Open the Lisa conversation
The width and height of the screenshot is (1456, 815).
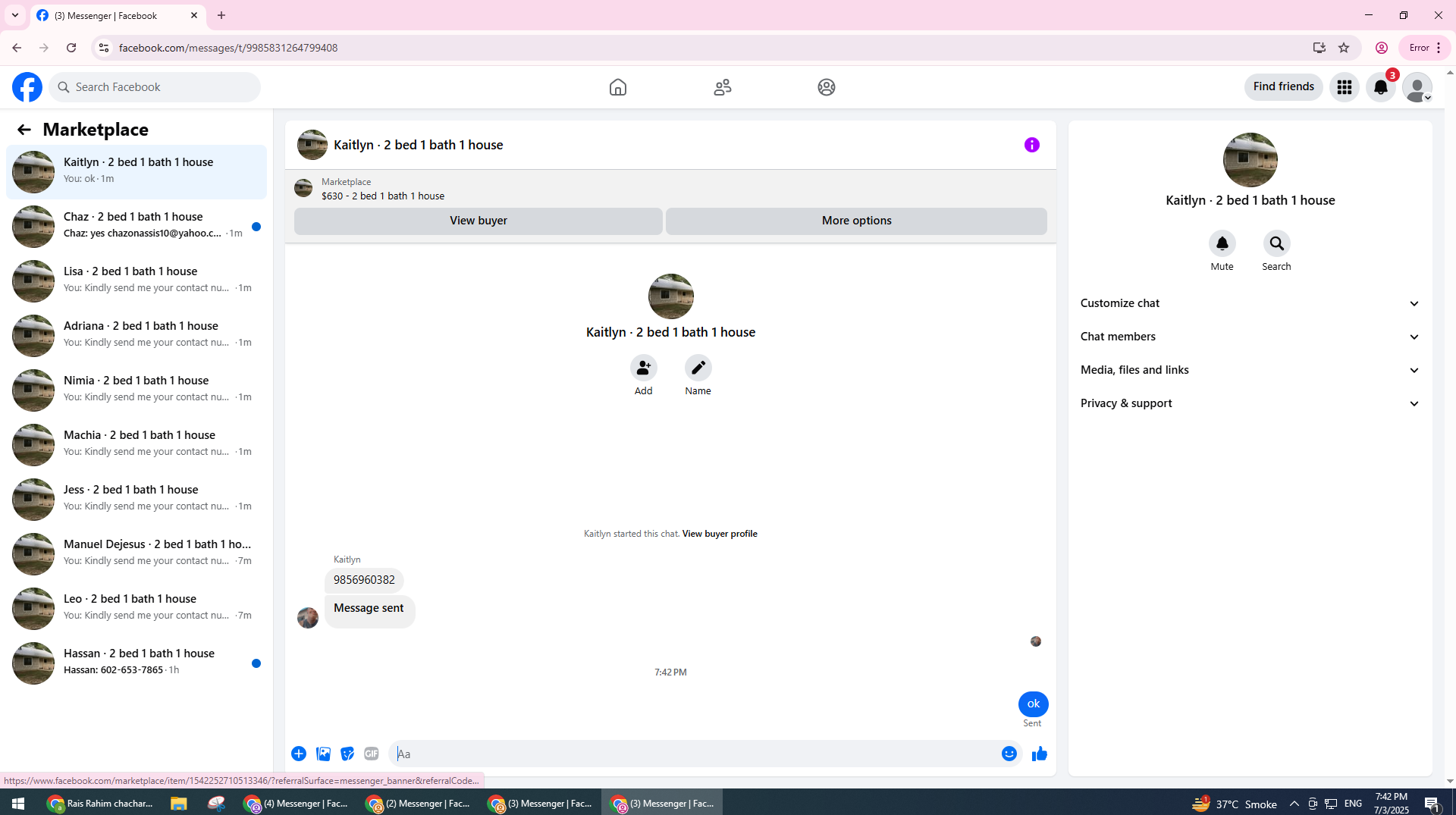pyautogui.click(x=136, y=281)
